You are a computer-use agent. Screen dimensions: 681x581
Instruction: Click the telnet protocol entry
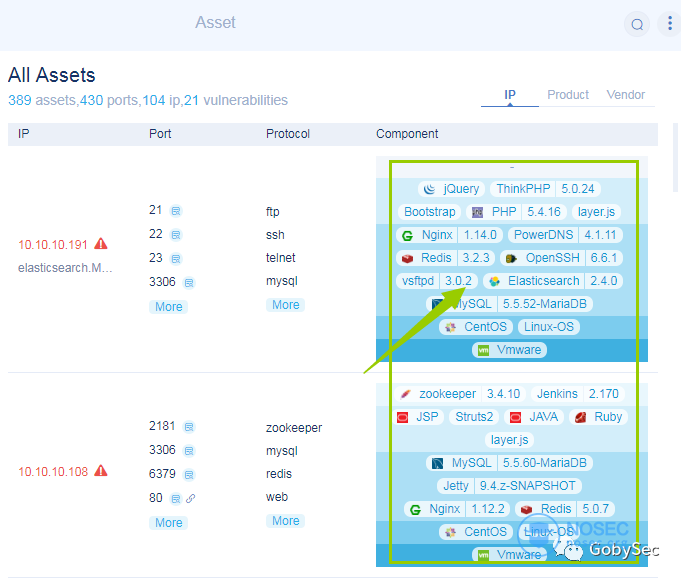coord(281,258)
